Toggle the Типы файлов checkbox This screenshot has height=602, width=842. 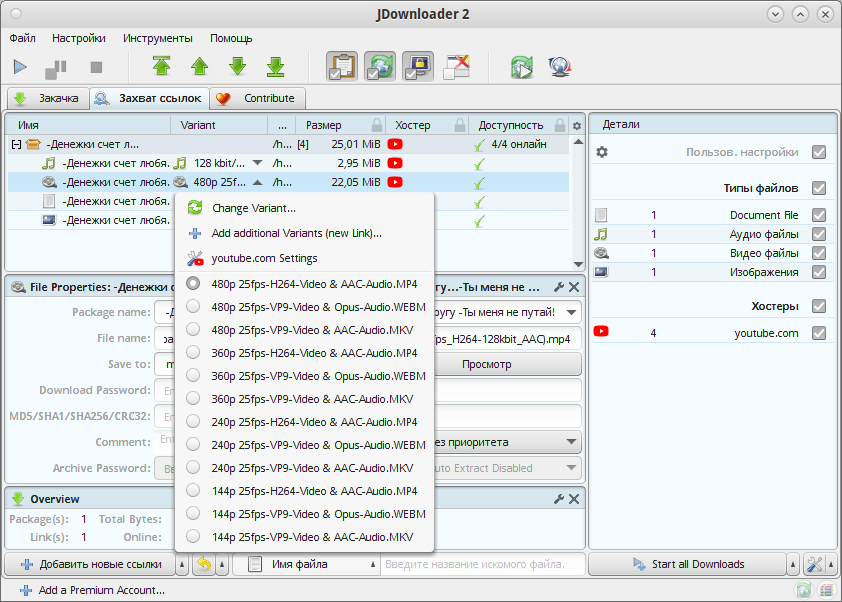[819, 188]
